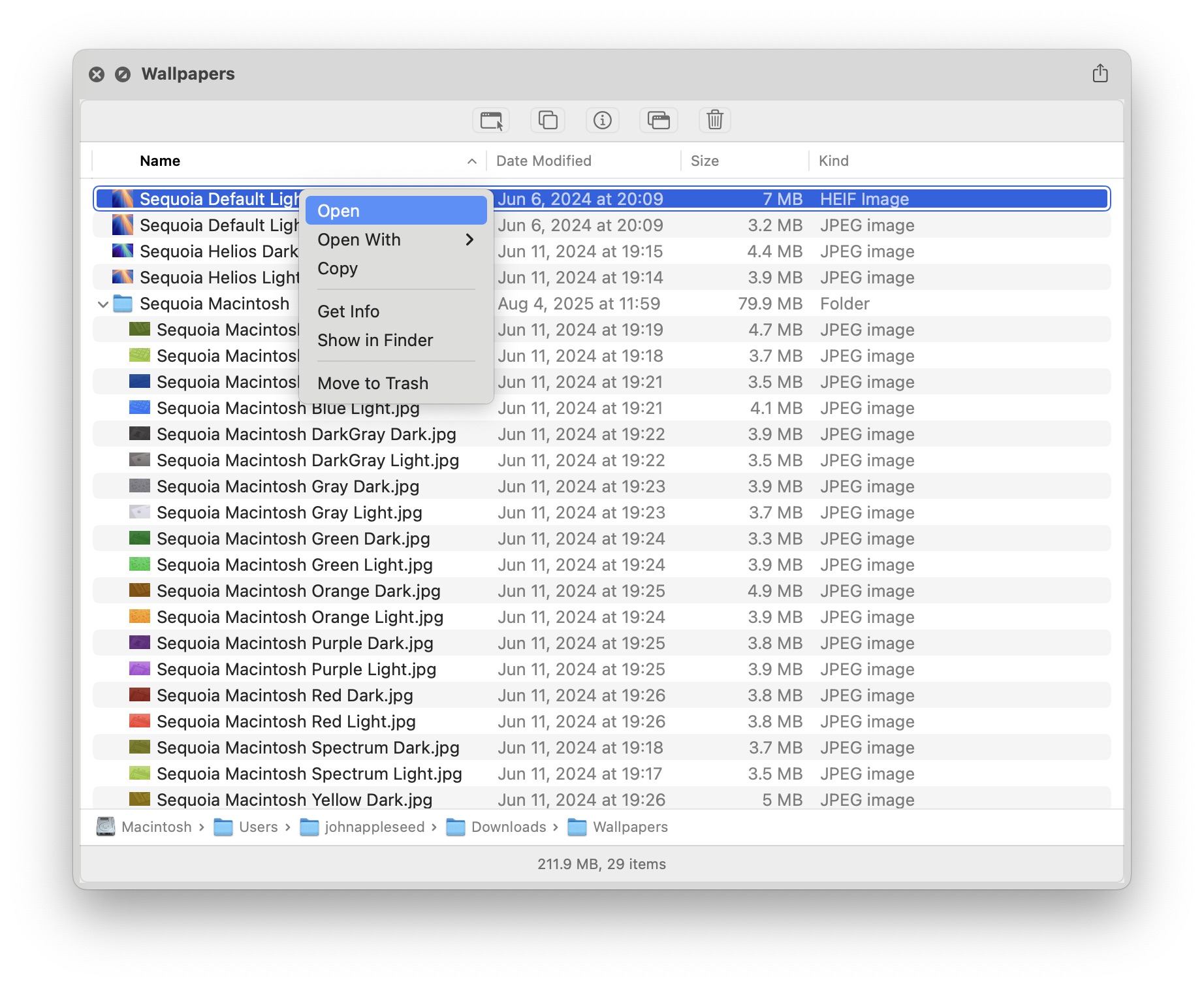Click the Downloads folder icon in path bar
1204x986 pixels.
click(456, 827)
